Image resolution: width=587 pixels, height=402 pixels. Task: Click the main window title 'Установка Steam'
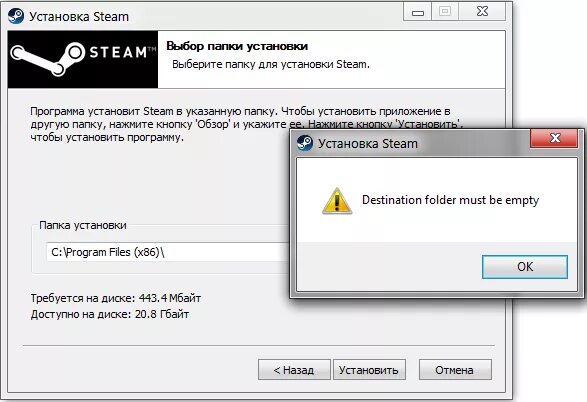[79, 17]
